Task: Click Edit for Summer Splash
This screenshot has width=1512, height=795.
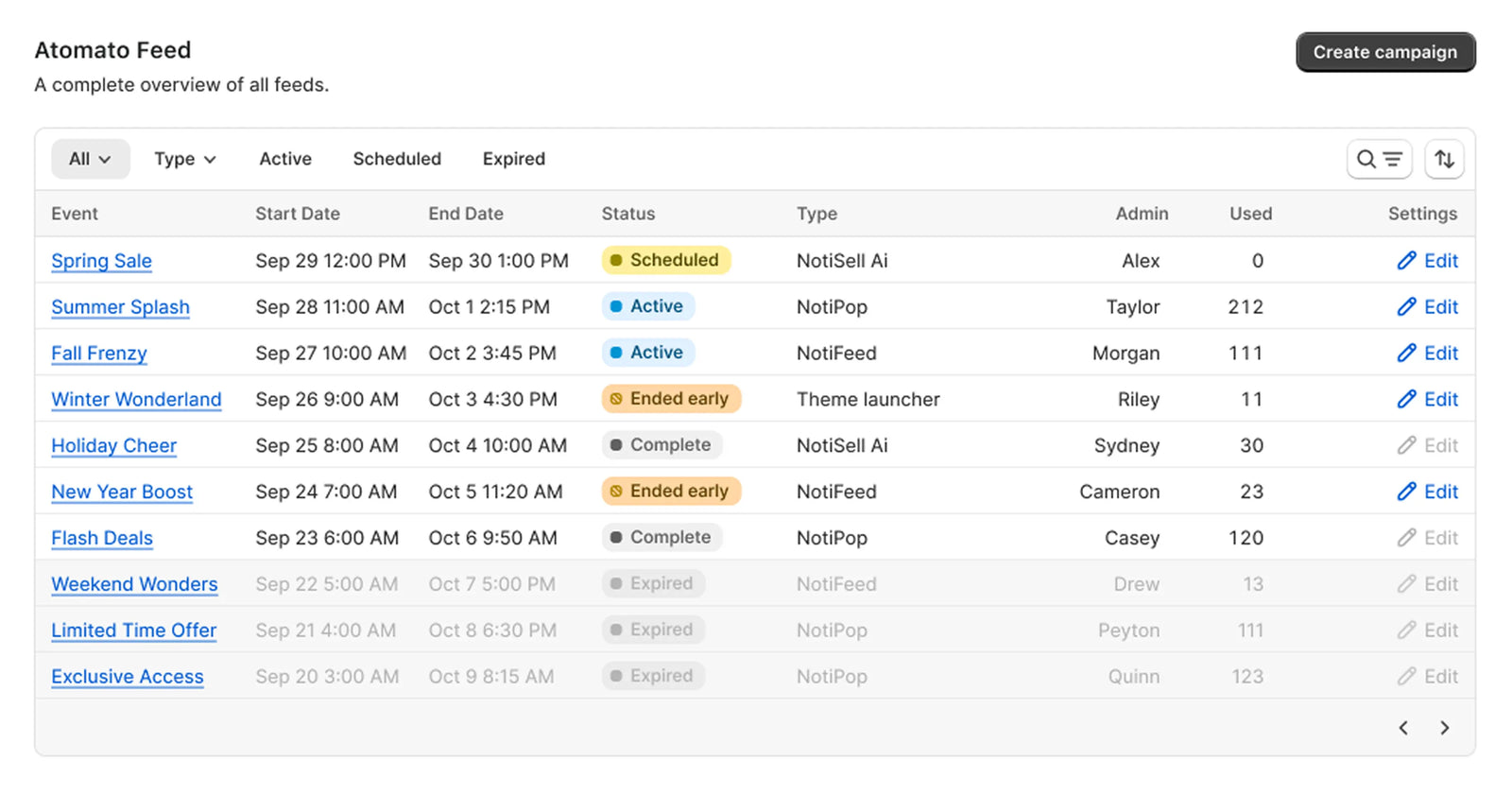Action: tap(1427, 306)
